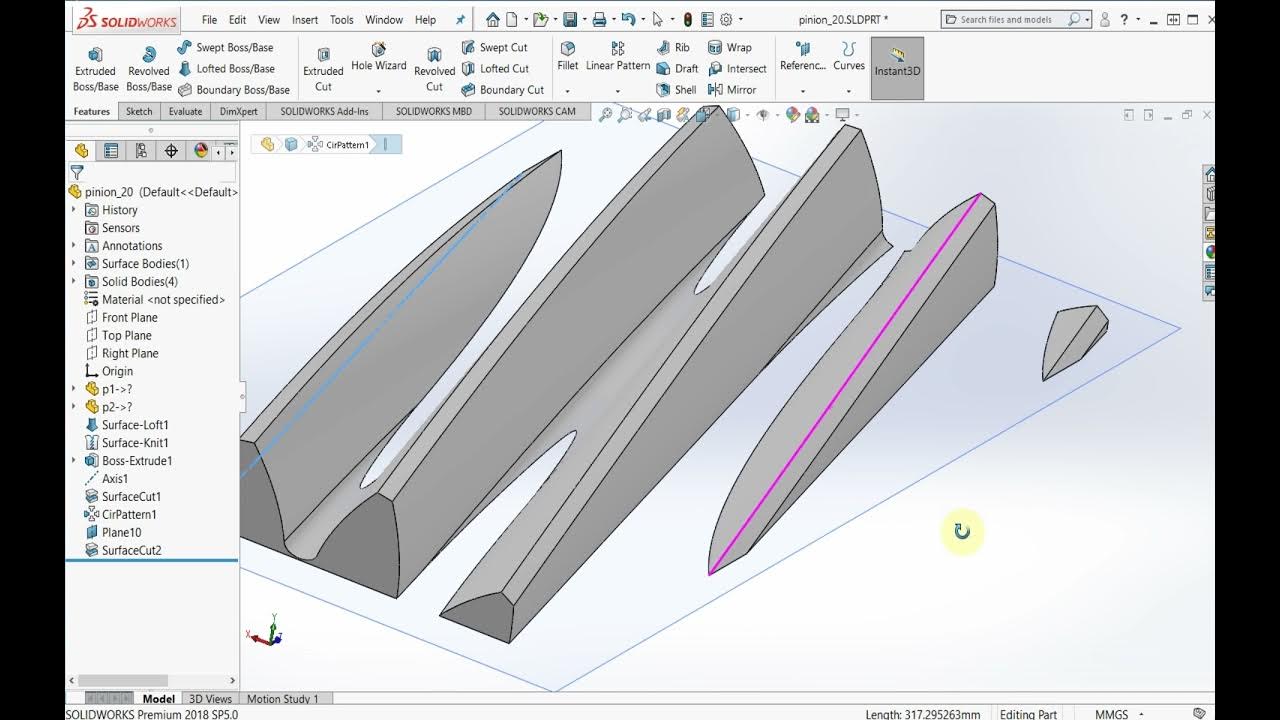Image resolution: width=1280 pixels, height=720 pixels.
Task: Pin the menu bar with pushpin
Action: coord(460,19)
